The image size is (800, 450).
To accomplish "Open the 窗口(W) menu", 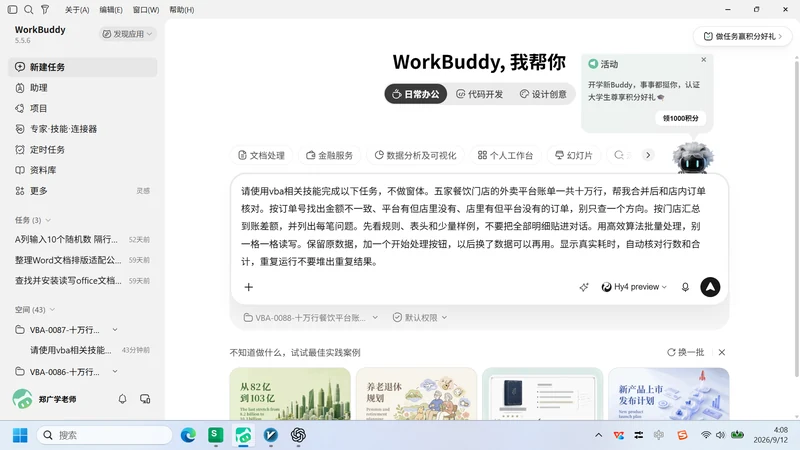I will [146, 10].
